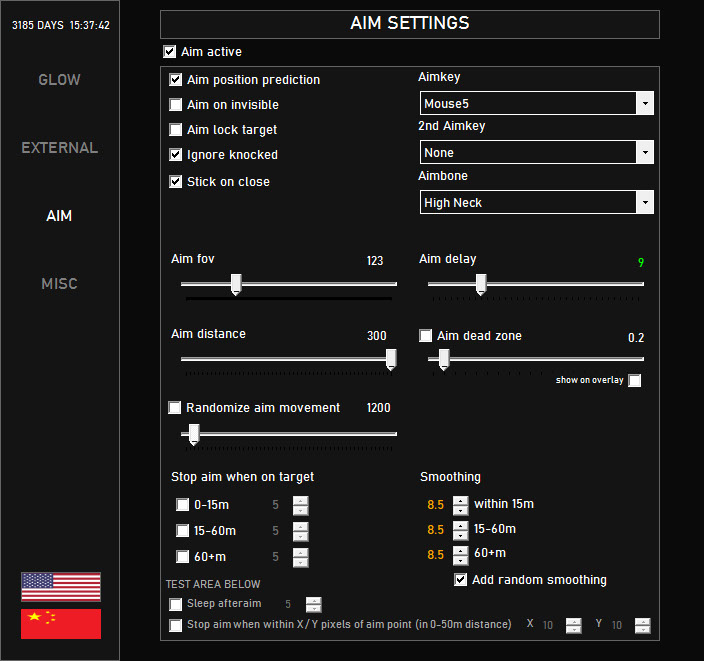The image size is (704, 661).
Task: Enable show on overlay checkbox
Action: pos(635,380)
